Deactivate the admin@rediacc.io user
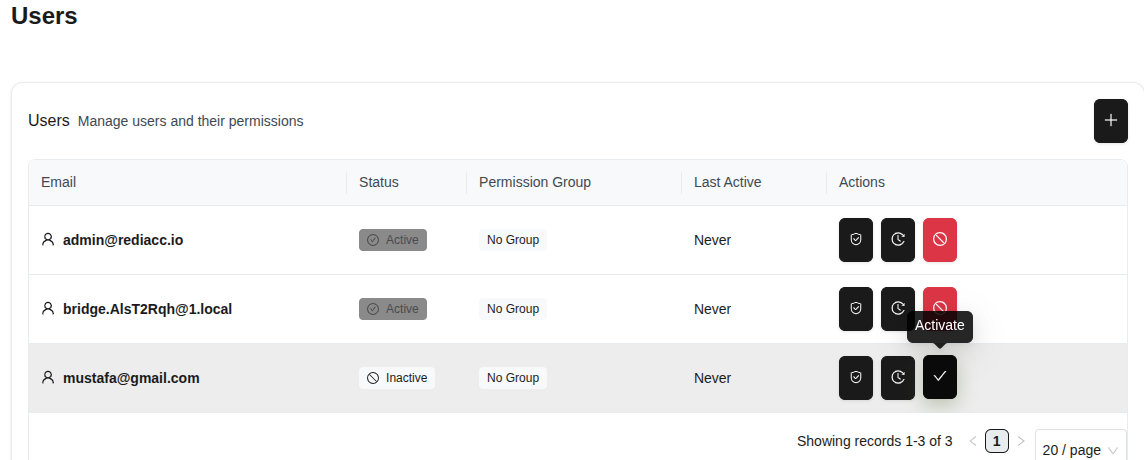Screen dimensions: 1144x460 coord(940,240)
